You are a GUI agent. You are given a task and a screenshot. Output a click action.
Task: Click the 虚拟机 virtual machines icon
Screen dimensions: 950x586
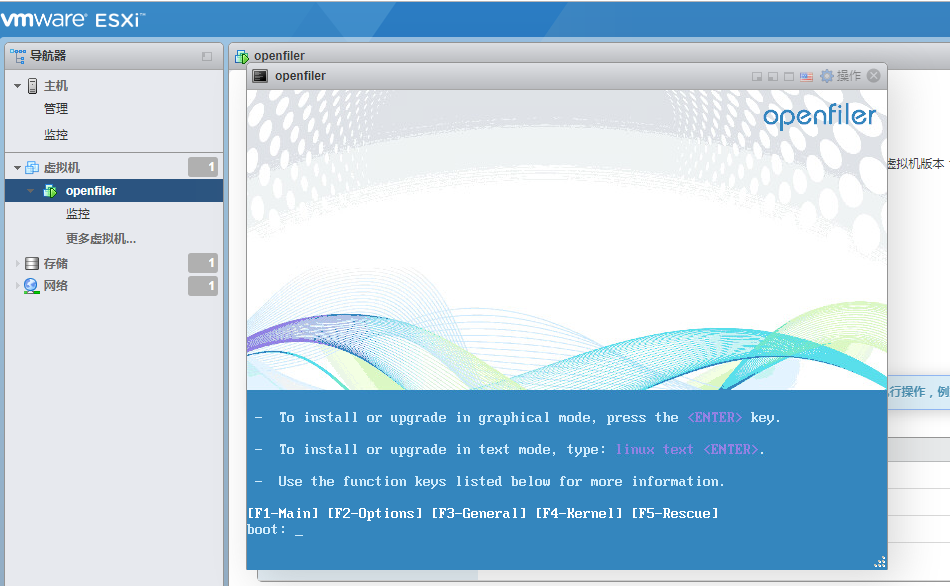click(x=32, y=168)
